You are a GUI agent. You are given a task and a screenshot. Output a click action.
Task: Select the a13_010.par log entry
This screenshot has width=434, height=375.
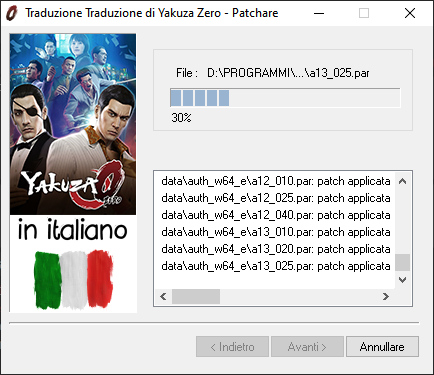click(x=276, y=232)
